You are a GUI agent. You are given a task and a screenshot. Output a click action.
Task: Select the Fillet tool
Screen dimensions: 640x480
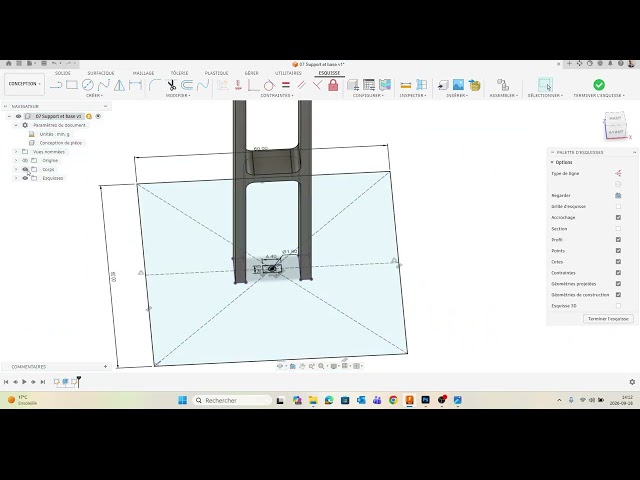tap(154, 85)
